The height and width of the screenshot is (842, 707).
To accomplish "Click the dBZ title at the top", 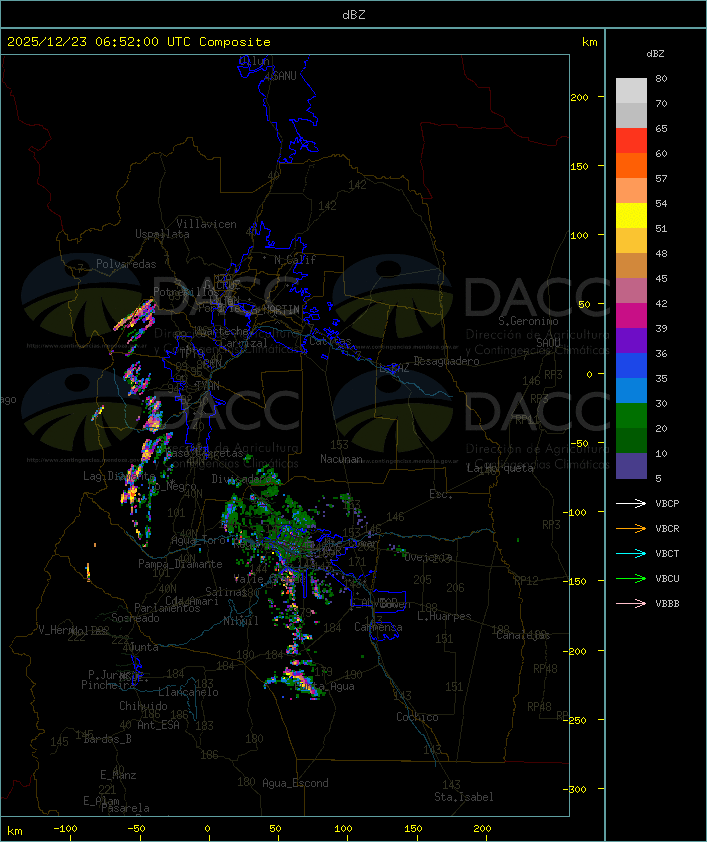I will (x=354, y=15).
